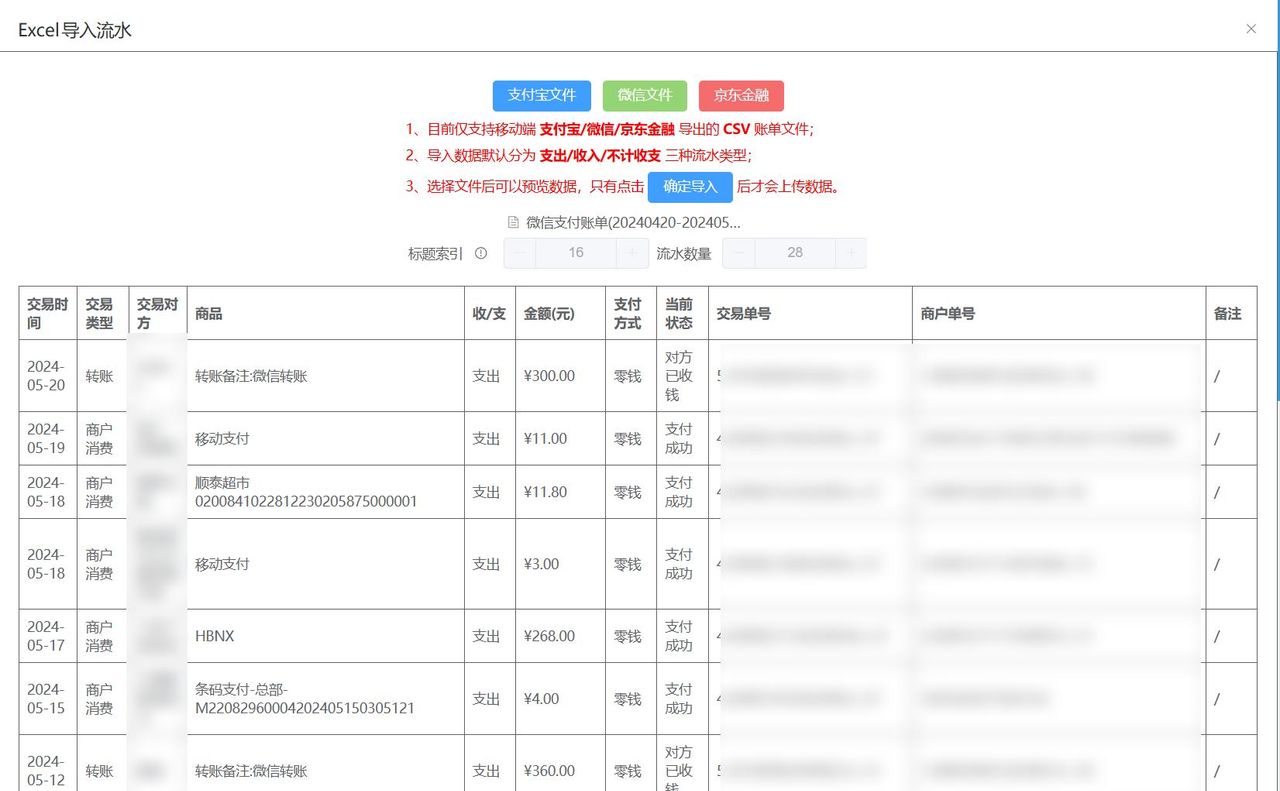Screen dimensions: 1280x791
Task: Click the 收/支 column header
Action: (490, 313)
